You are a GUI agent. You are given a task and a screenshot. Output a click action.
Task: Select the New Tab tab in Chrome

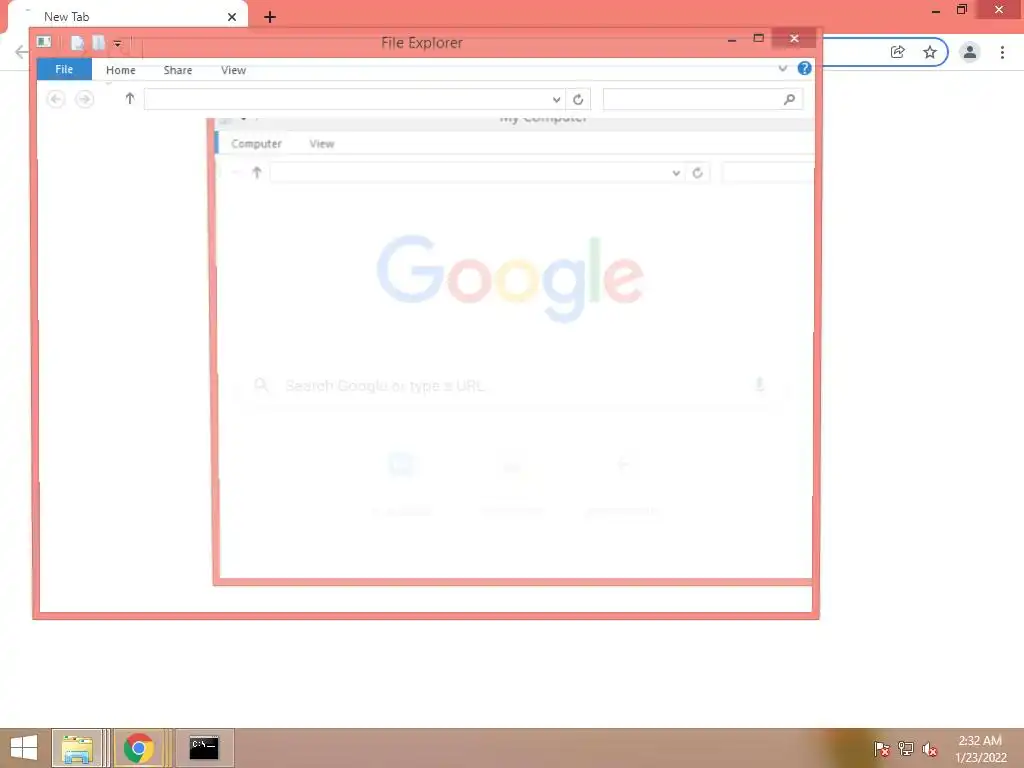(x=127, y=17)
